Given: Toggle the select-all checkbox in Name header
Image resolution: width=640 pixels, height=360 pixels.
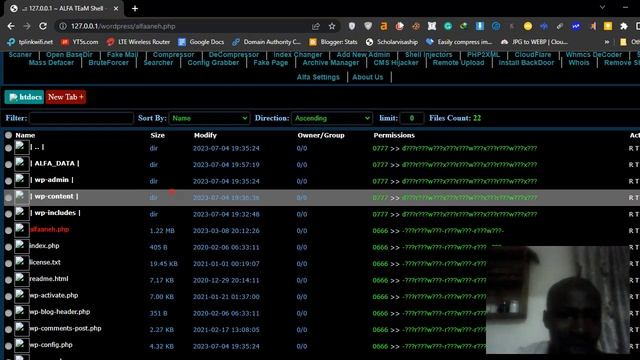Looking at the screenshot, I should point(8,135).
